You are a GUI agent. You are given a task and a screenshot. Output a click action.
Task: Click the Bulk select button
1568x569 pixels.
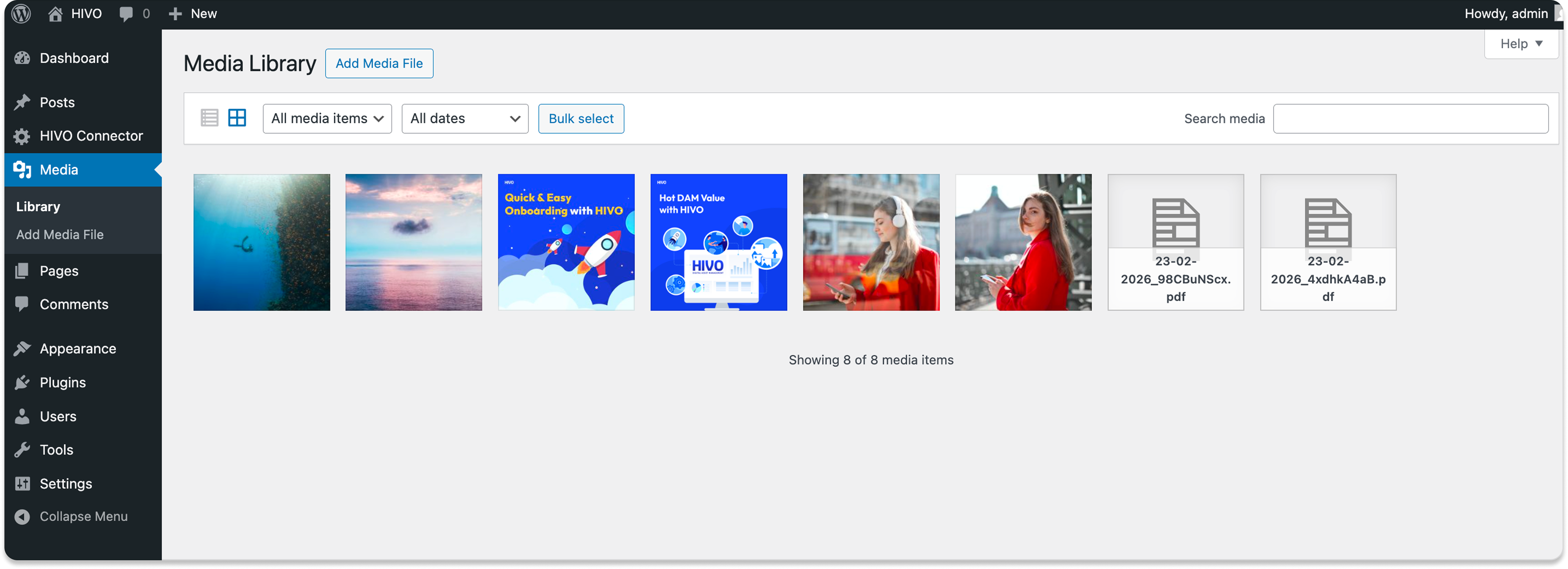tap(581, 118)
